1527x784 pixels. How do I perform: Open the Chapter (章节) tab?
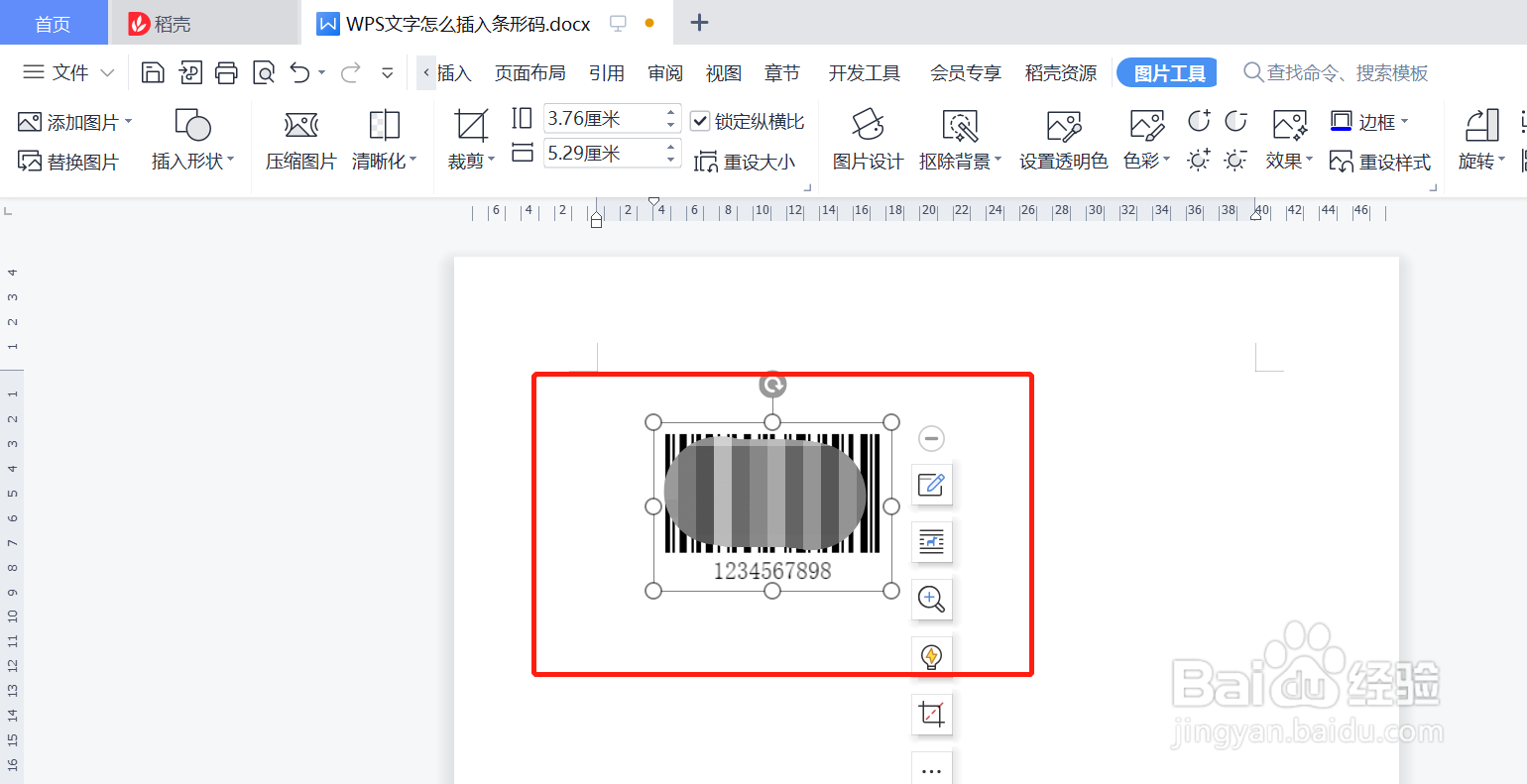click(x=782, y=72)
